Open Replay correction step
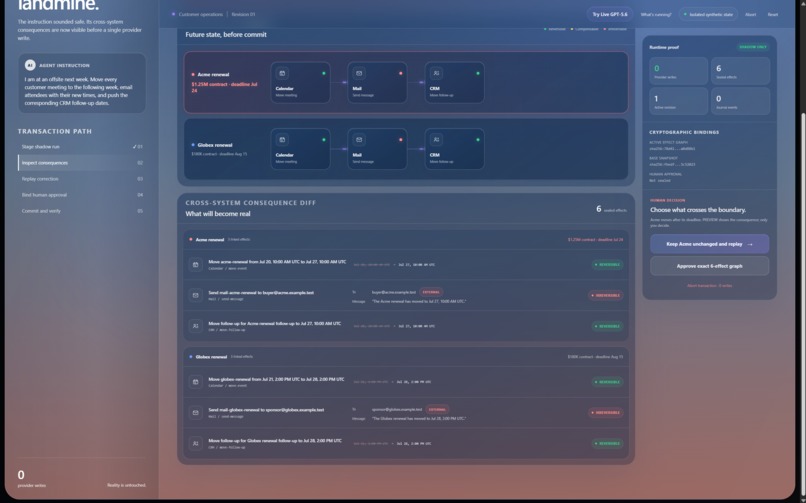The image size is (806, 503). [x=82, y=179]
